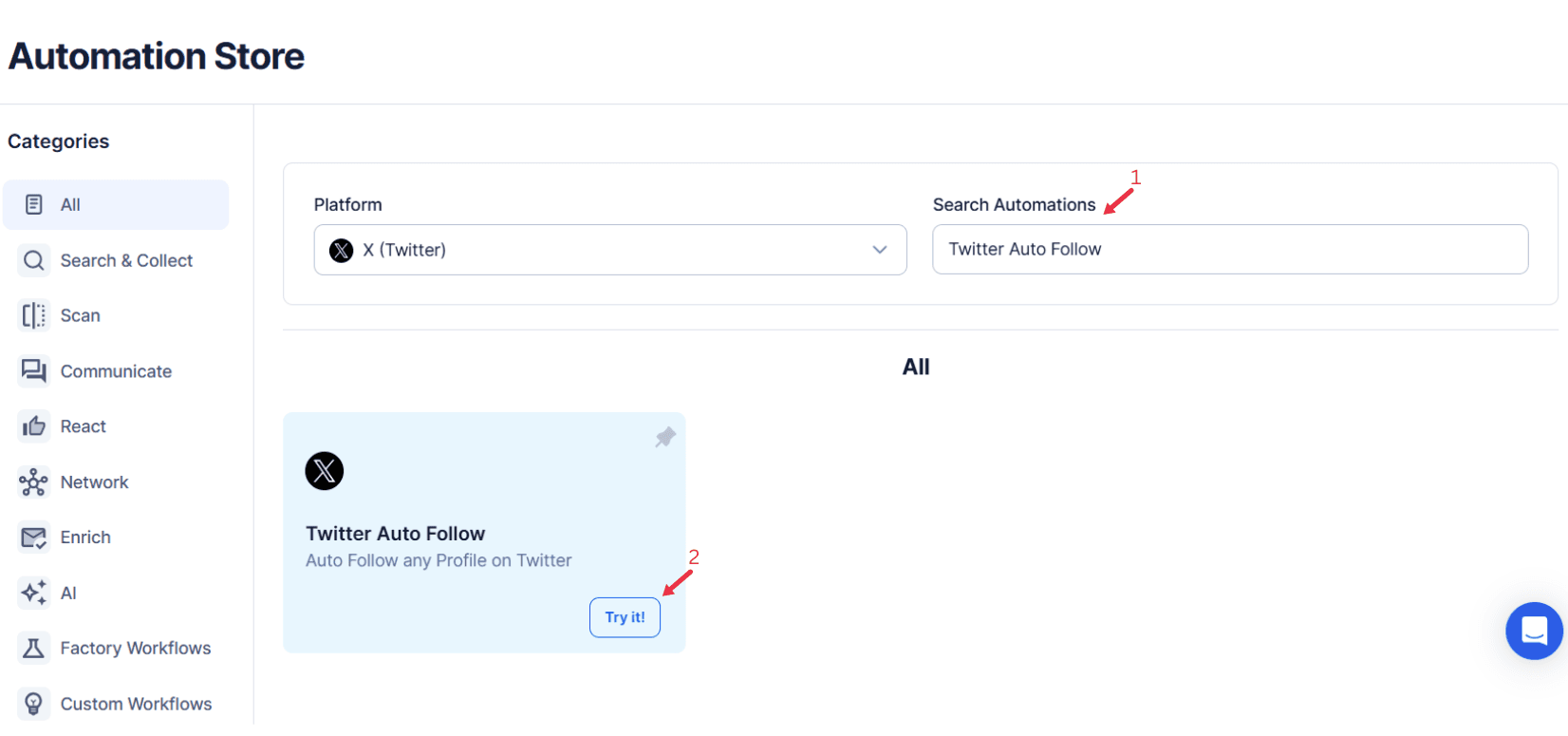The width and height of the screenshot is (1568, 736).
Task: Click the Scan category icon
Action: point(33,314)
